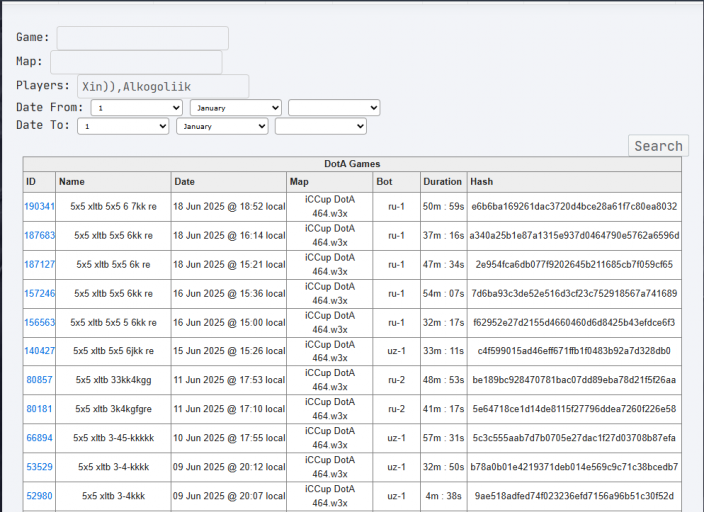Image resolution: width=704 pixels, height=512 pixels.
Task: Click hash starting with be189bc92847
Action: point(574,380)
